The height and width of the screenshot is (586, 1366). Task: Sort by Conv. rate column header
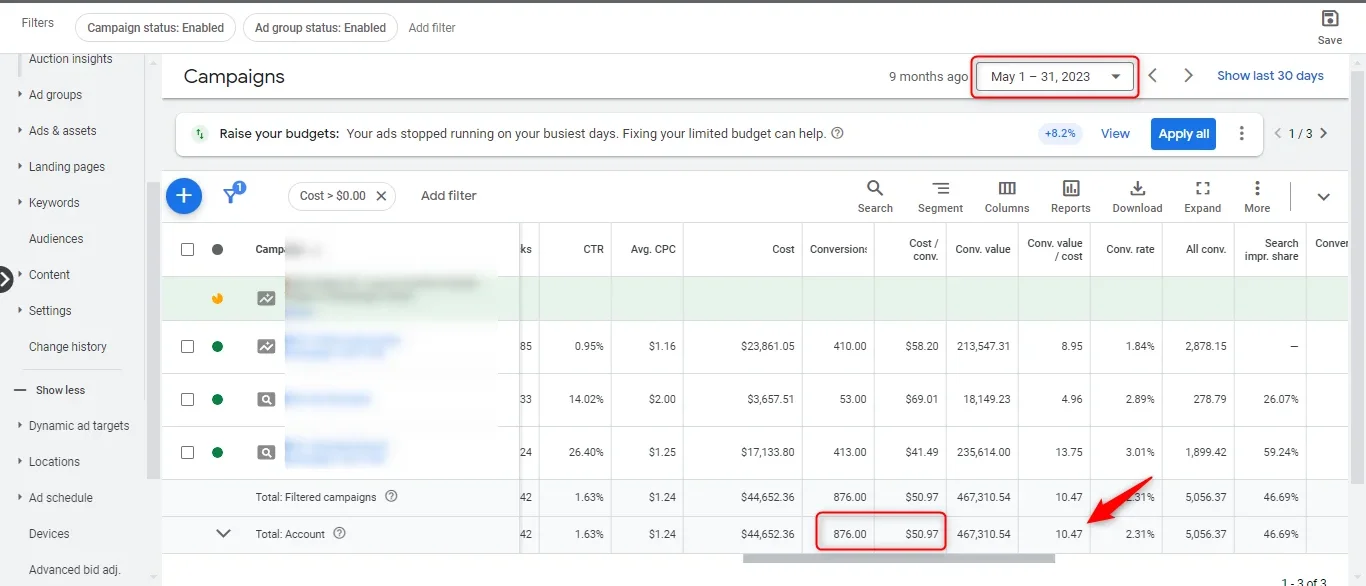[x=1130, y=249]
